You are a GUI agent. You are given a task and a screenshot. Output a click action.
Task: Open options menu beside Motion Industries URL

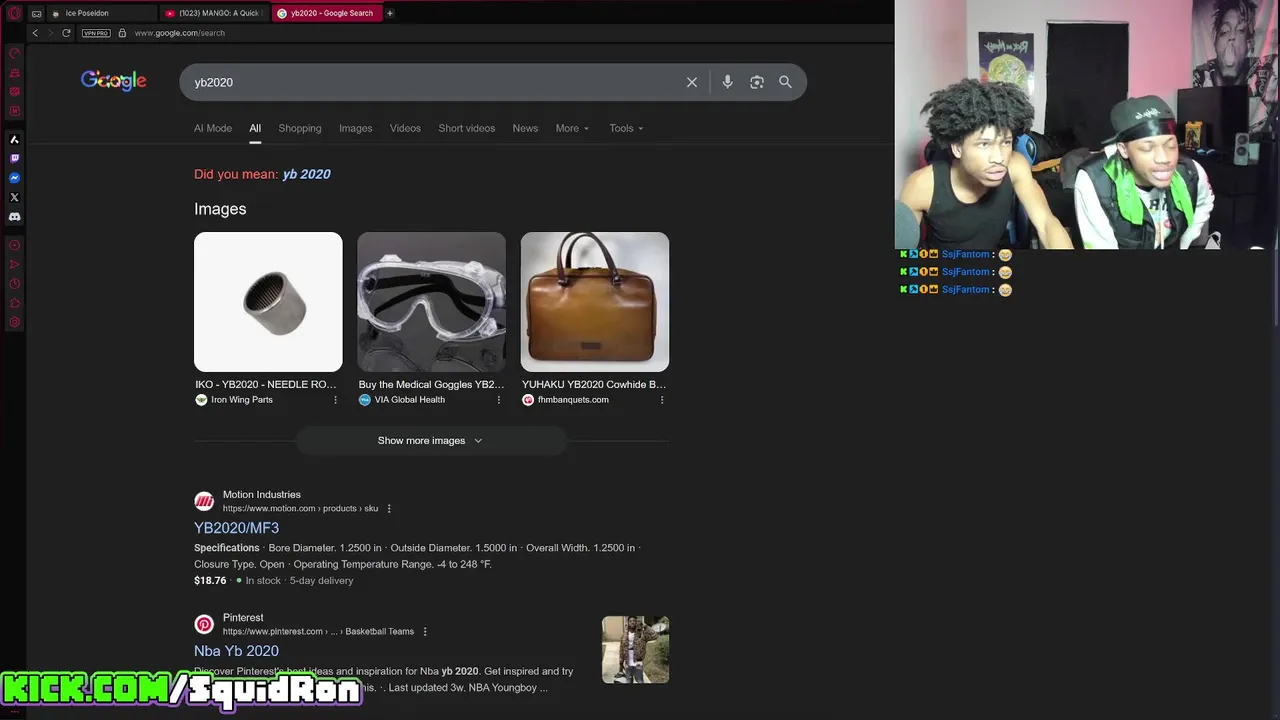pos(389,508)
